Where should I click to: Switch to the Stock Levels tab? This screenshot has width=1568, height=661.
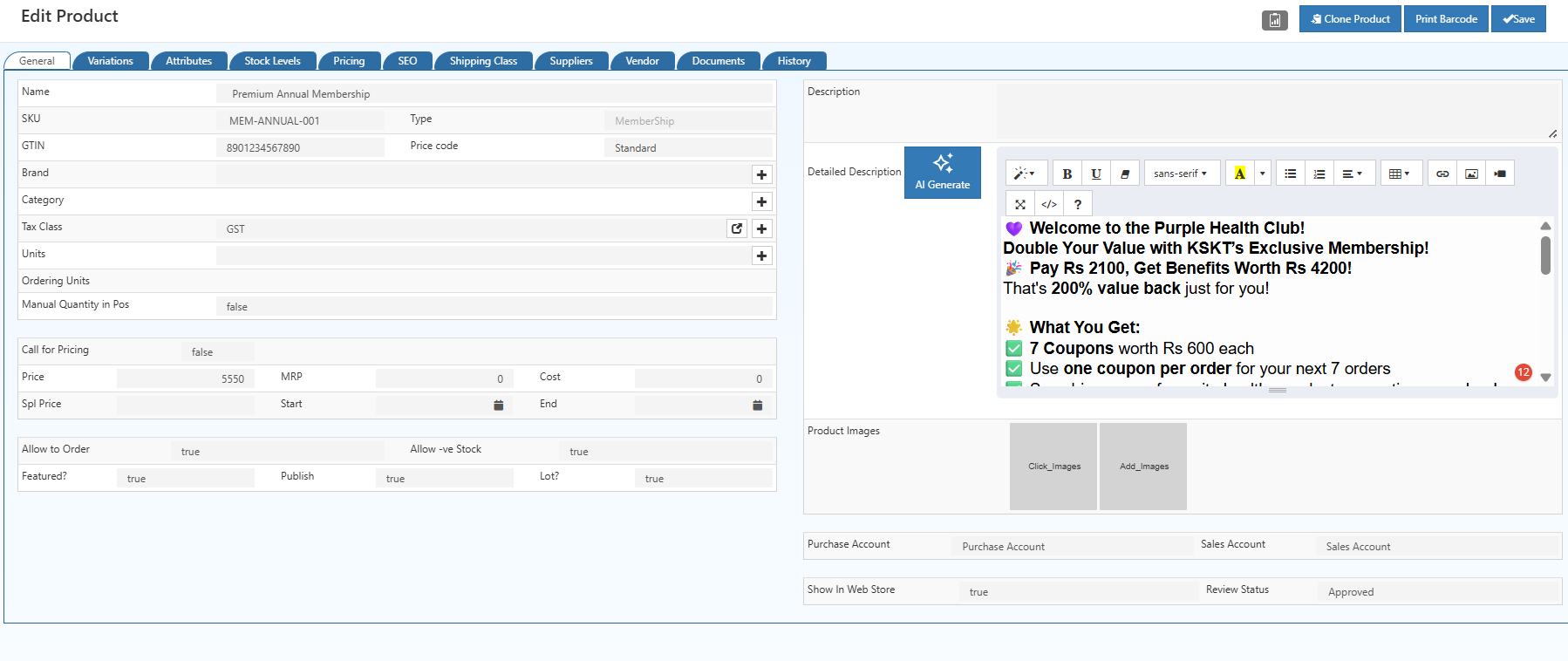click(273, 61)
